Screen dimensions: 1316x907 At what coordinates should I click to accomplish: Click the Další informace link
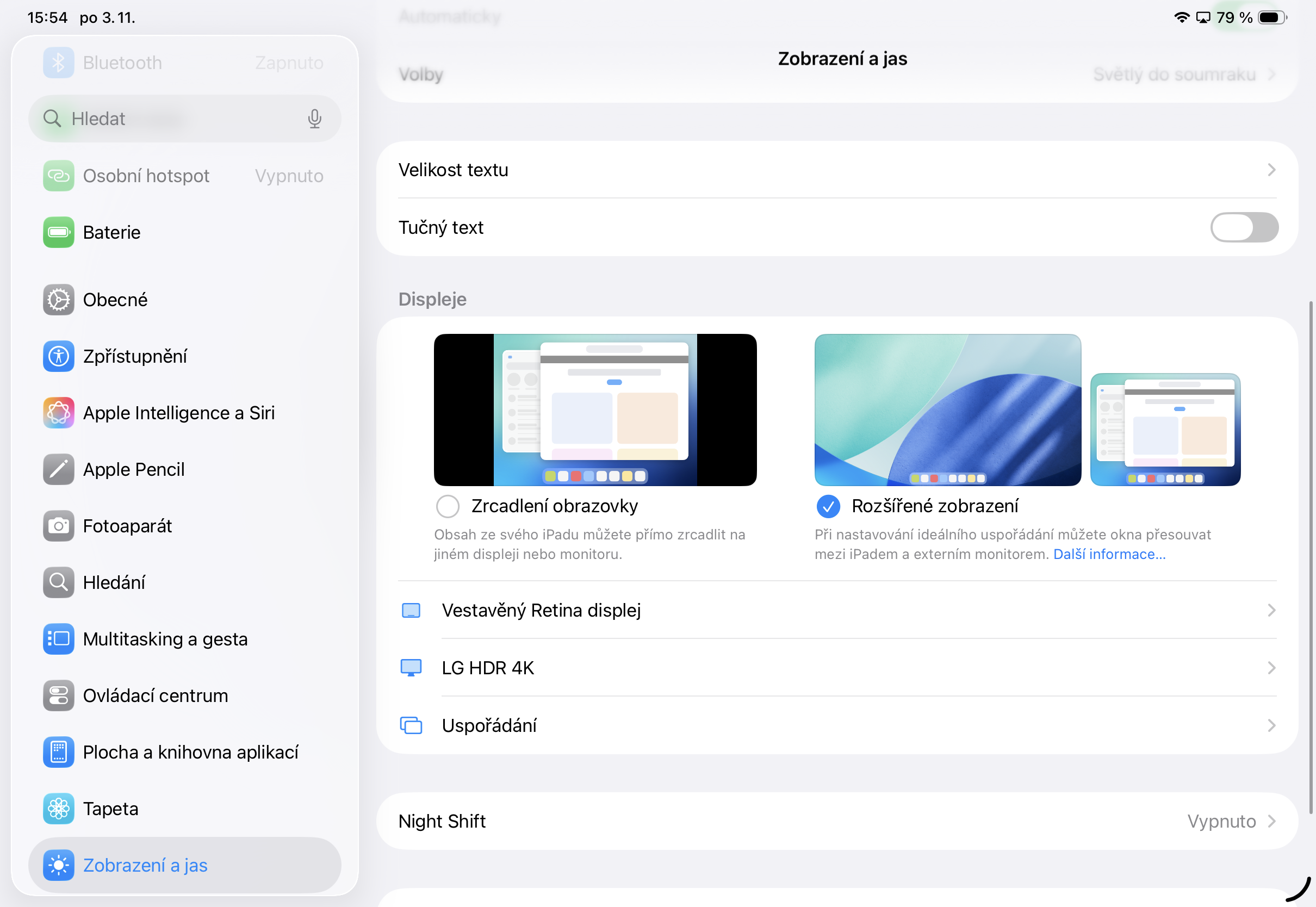click(x=1109, y=554)
